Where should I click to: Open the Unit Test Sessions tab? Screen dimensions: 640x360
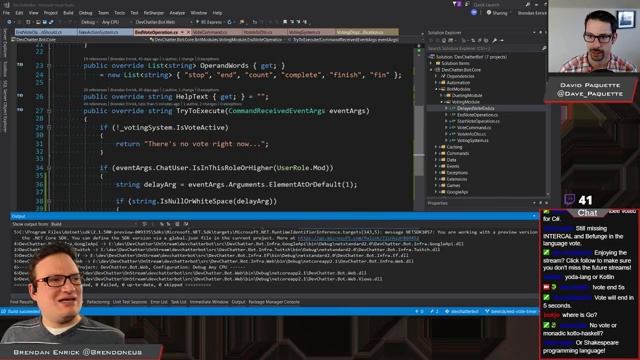(x=129, y=302)
